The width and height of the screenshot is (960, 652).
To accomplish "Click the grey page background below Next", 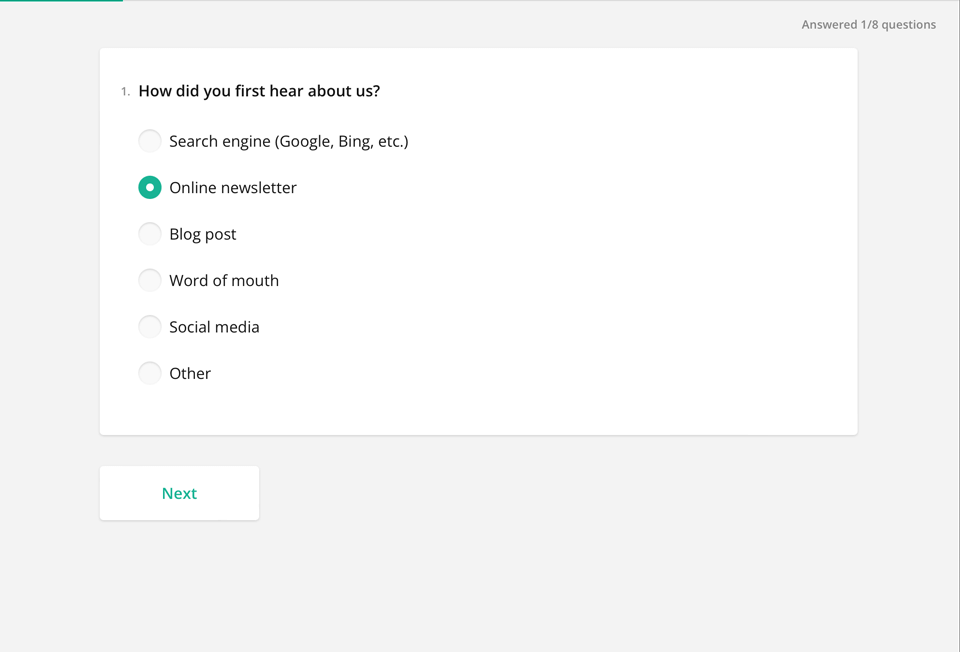I will click(500, 590).
